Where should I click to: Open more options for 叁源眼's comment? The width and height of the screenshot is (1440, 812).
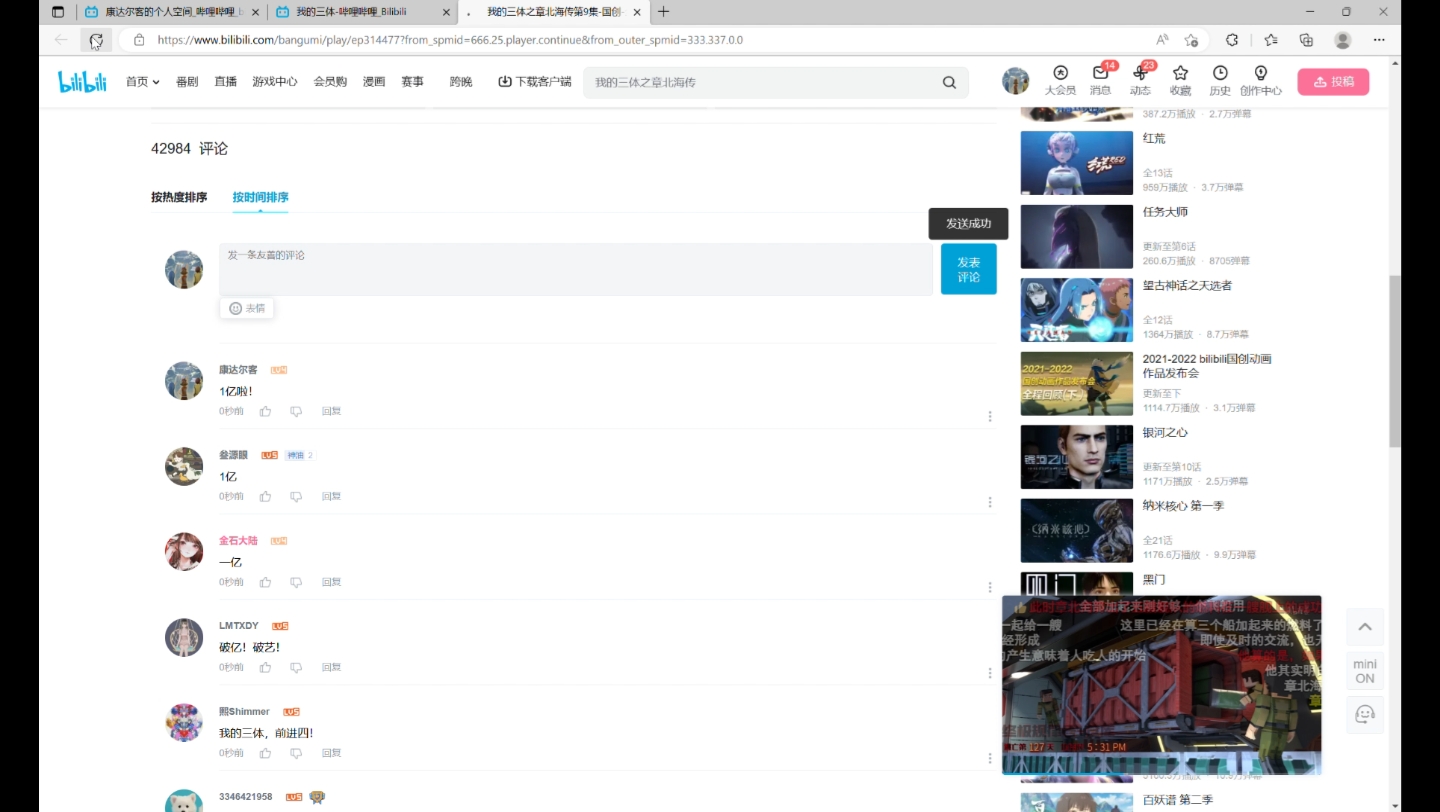point(990,502)
